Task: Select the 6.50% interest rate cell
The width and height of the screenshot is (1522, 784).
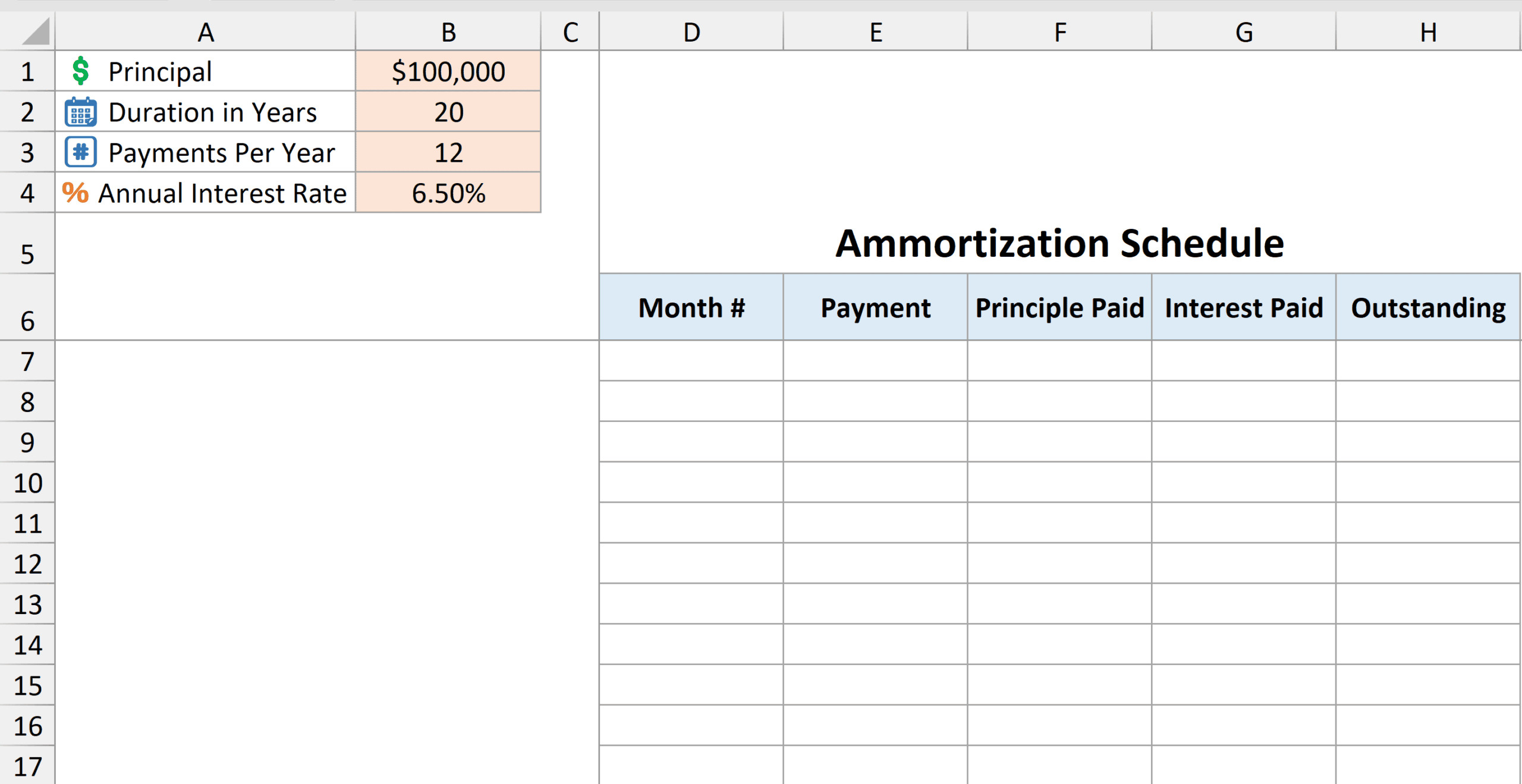Action: tap(448, 193)
